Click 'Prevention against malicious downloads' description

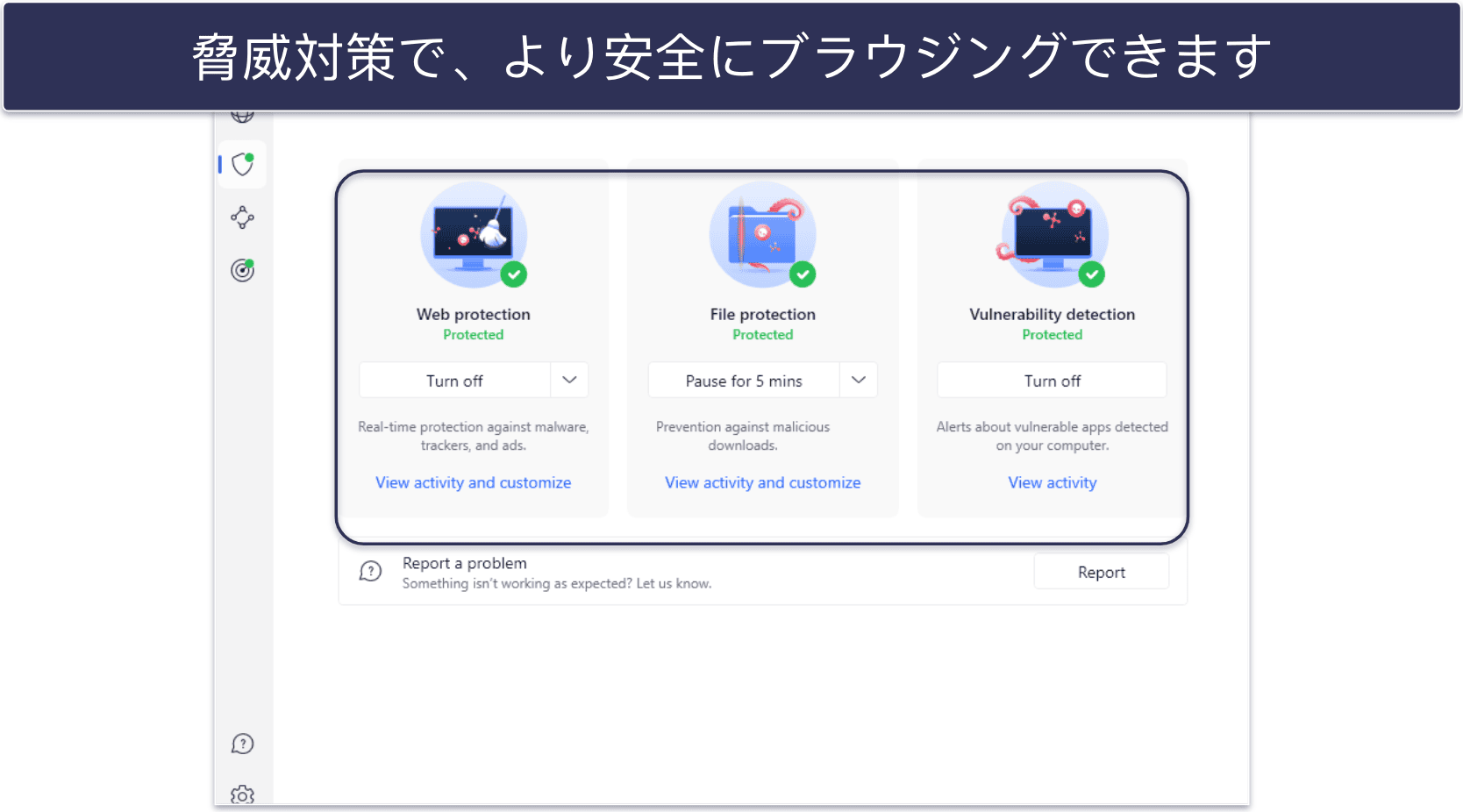click(743, 436)
